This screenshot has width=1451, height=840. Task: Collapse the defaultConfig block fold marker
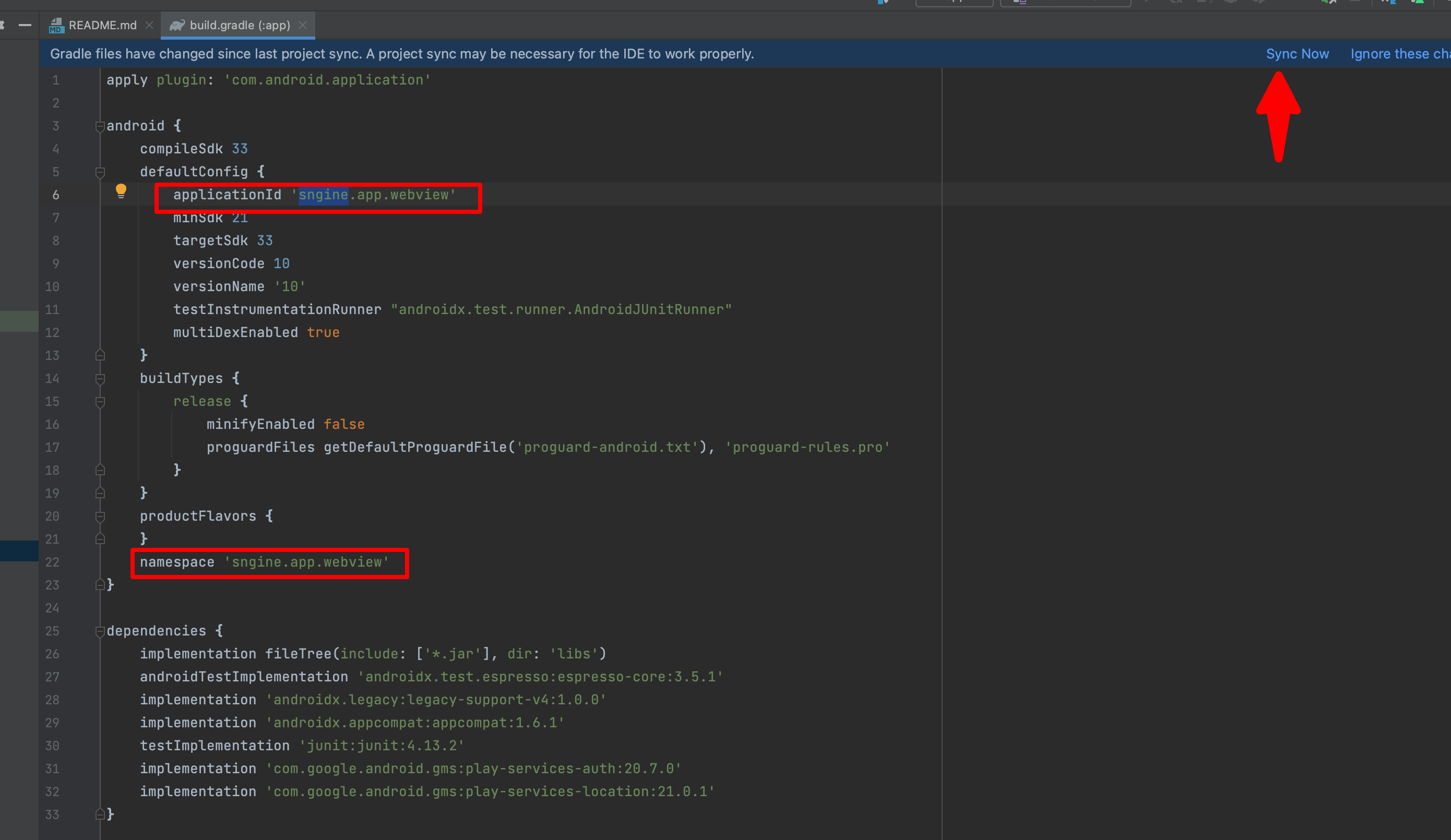100,172
